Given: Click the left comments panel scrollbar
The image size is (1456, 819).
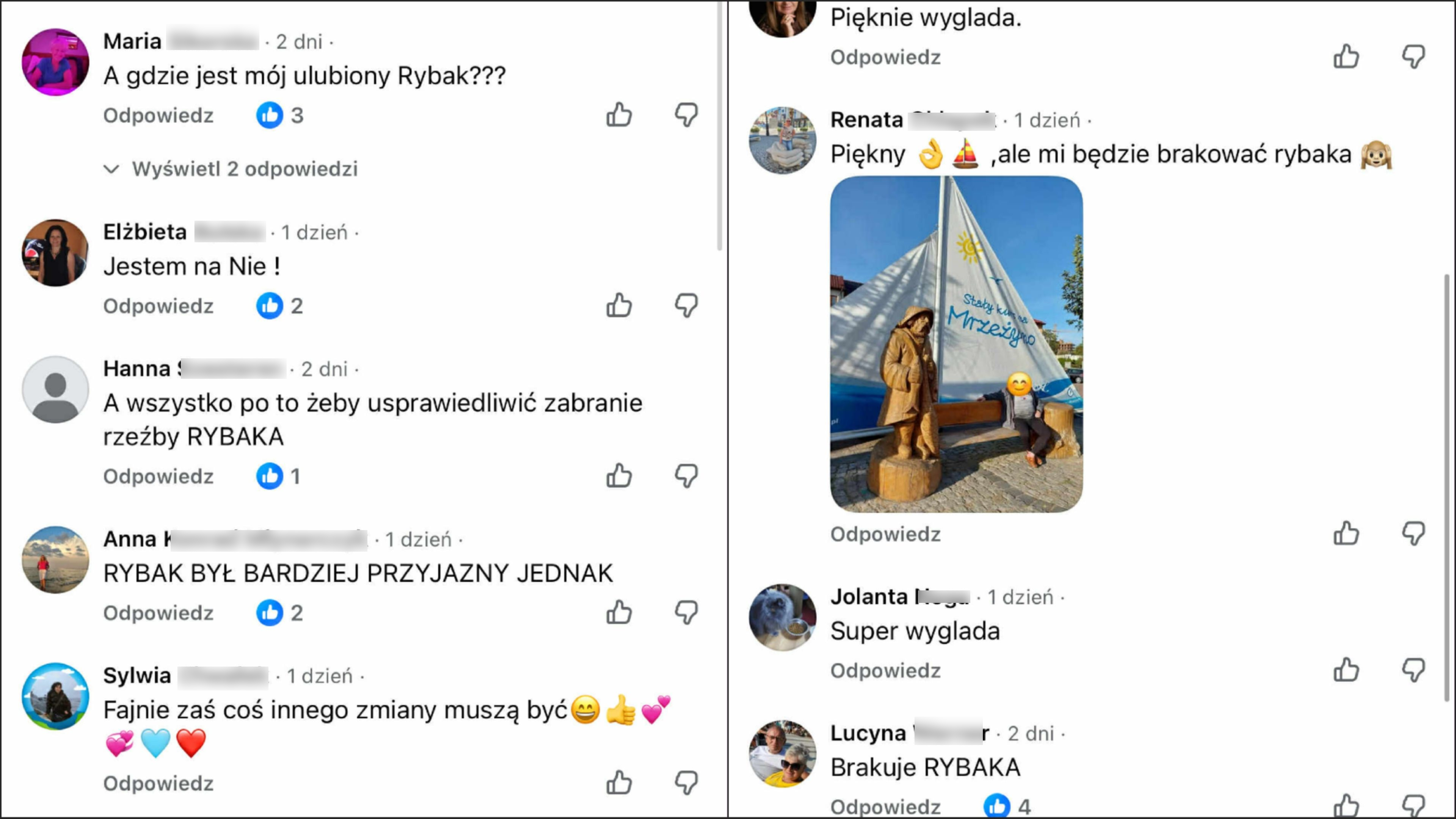Looking at the screenshot, I should tap(720, 124).
